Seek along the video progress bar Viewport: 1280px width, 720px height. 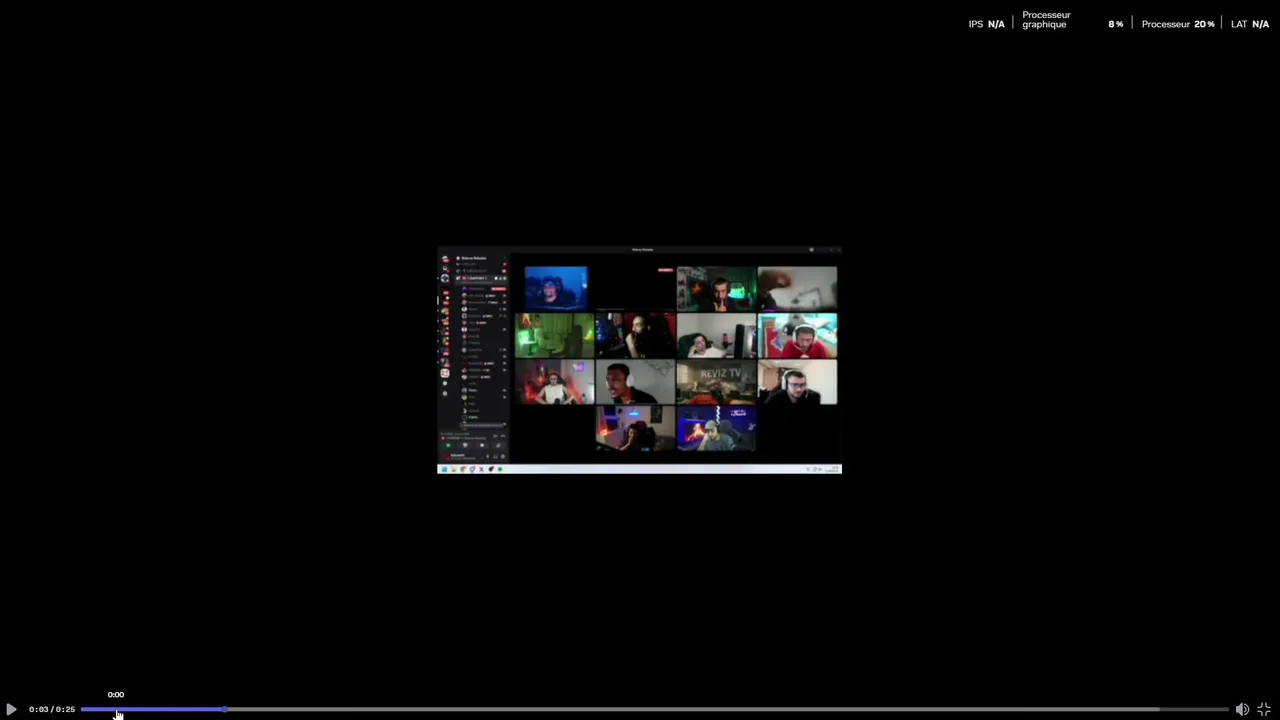click(x=654, y=709)
